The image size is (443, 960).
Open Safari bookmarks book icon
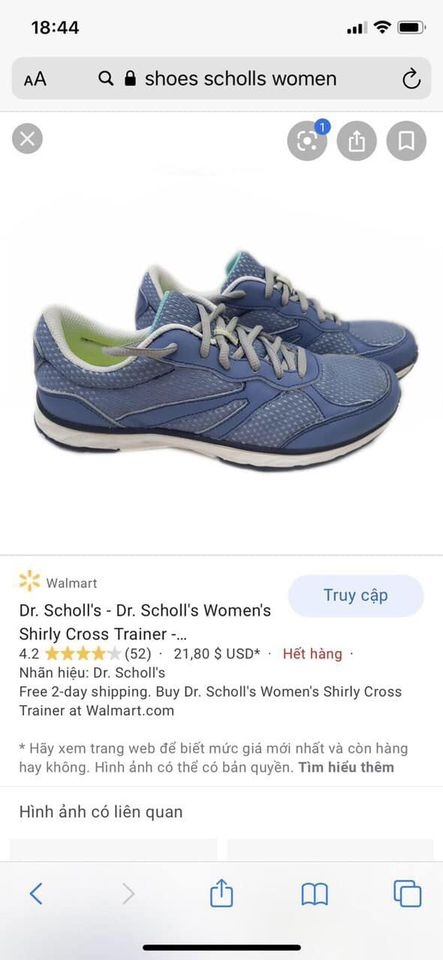coord(315,894)
